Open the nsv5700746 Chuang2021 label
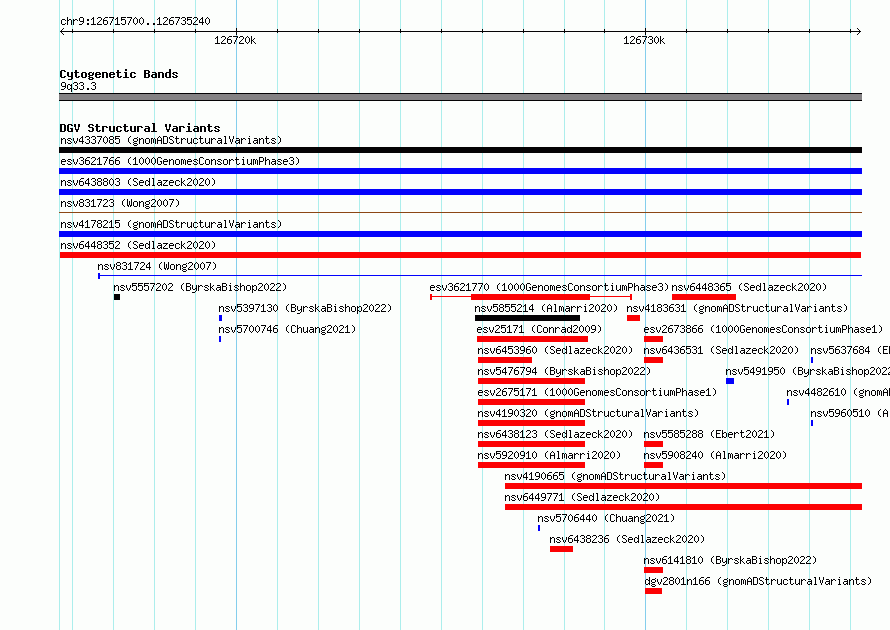 (287, 329)
